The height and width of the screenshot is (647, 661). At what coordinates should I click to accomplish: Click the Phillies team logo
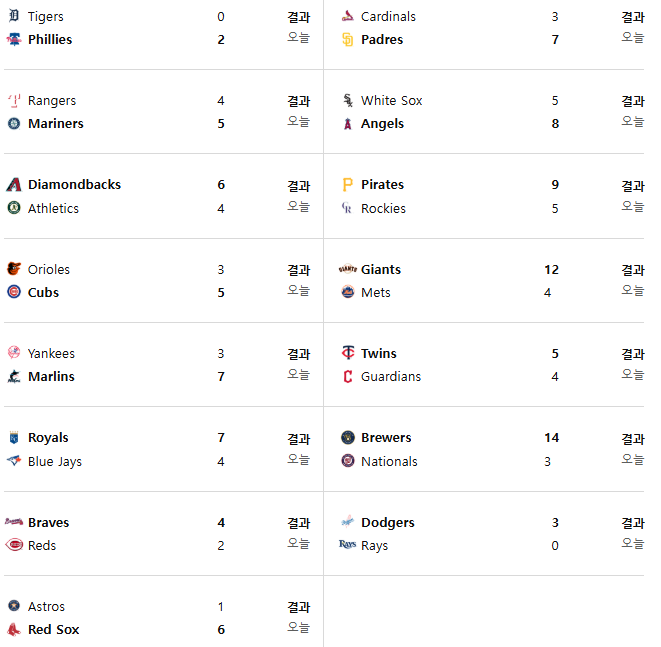point(14,40)
